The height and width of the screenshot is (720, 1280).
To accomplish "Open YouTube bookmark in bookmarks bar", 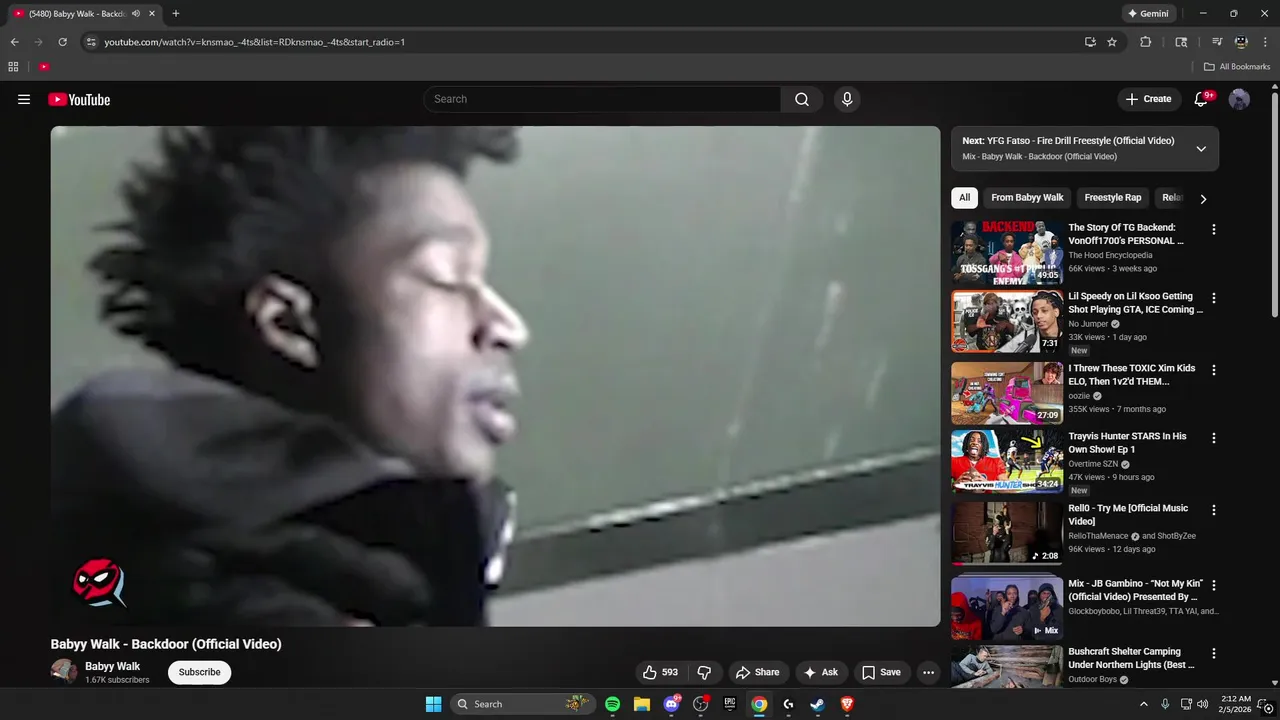I will pos(44,67).
